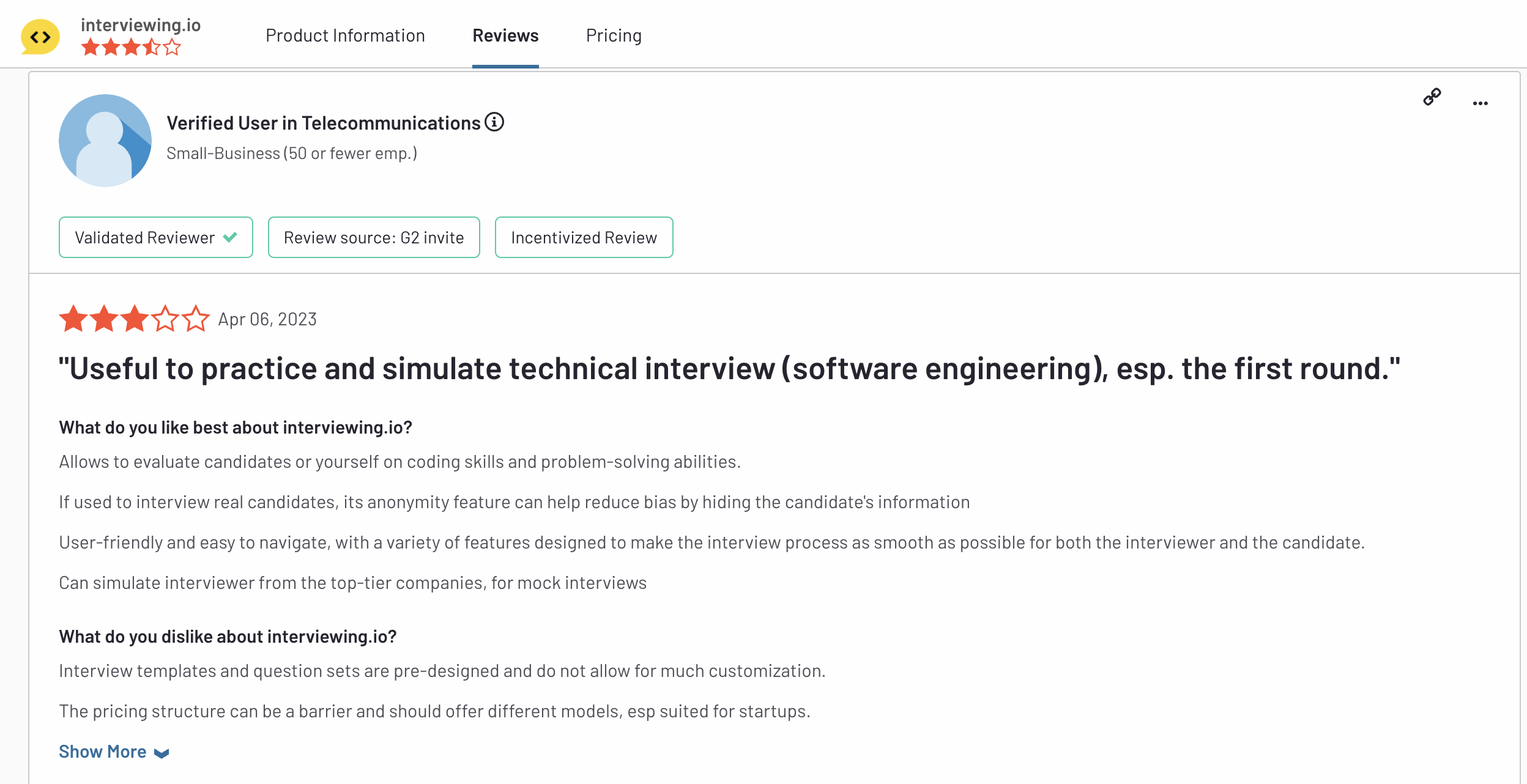
Task: Click the Review source: G2 invite badge
Action: click(x=374, y=237)
